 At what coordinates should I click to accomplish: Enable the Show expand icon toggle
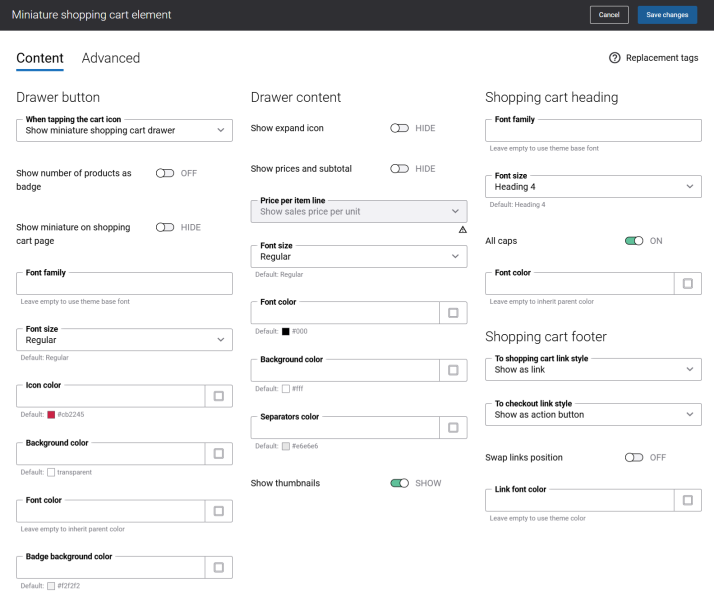coord(400,128)
